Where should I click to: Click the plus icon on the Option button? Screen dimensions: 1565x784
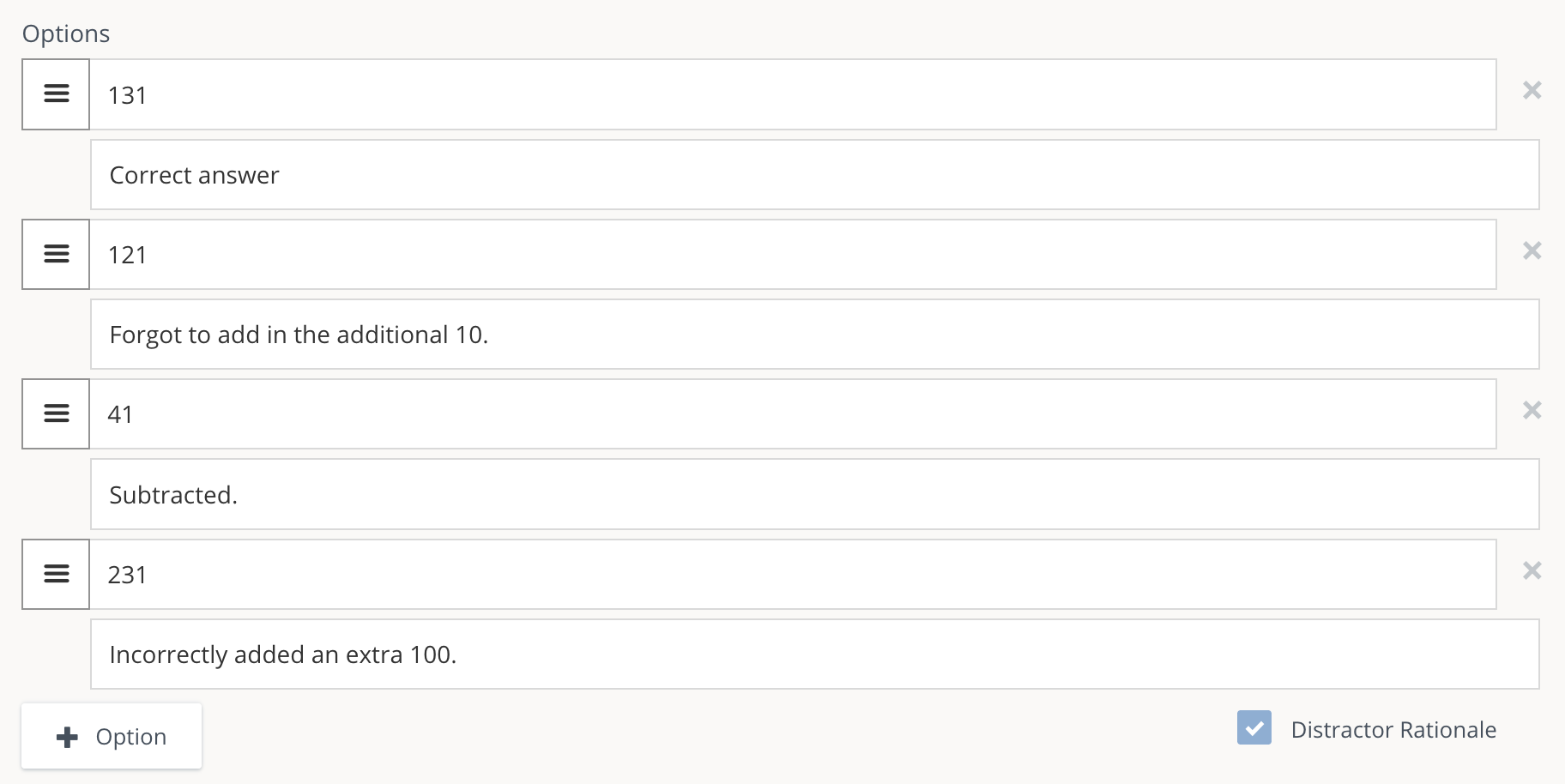(x=66, y=736)
